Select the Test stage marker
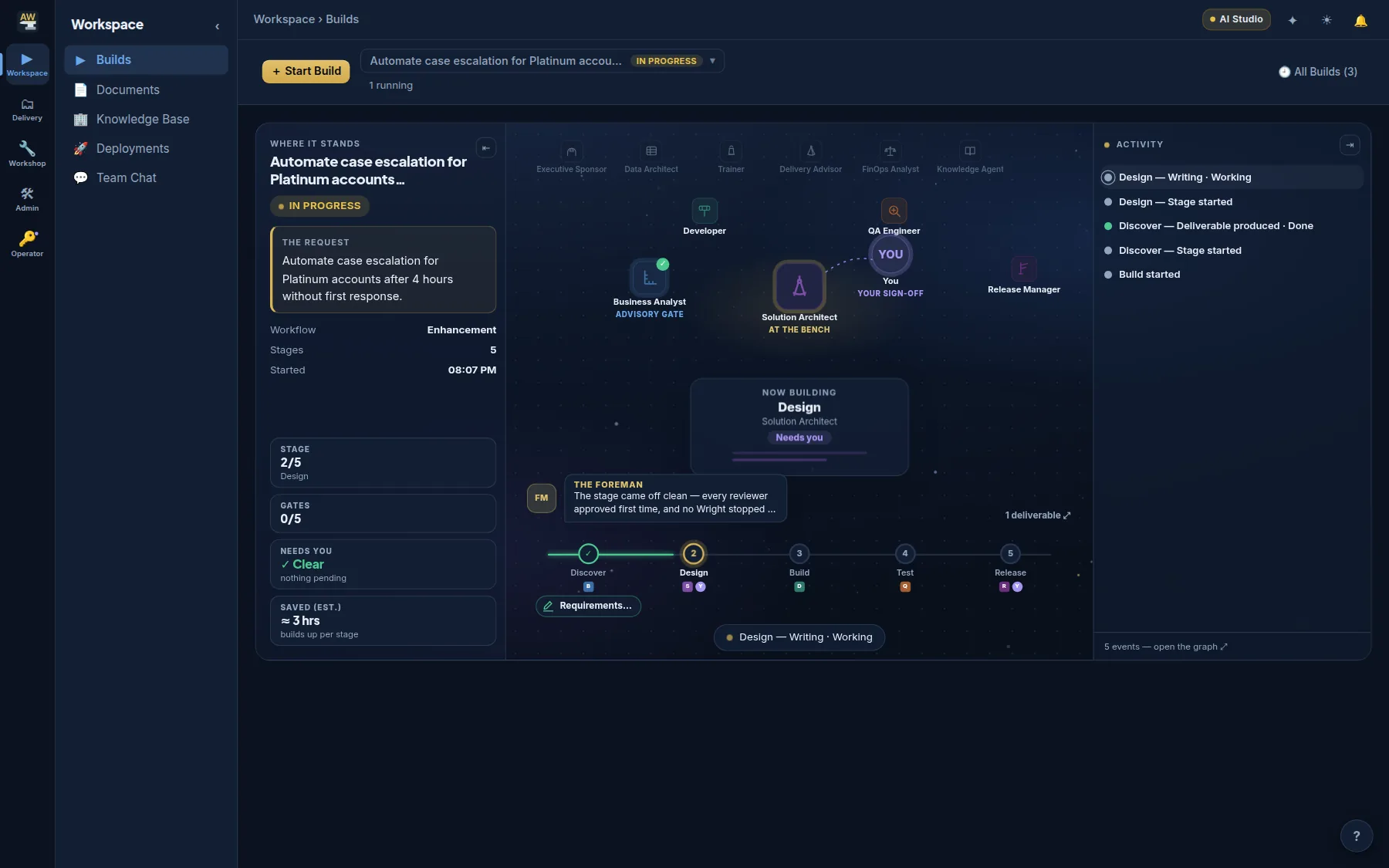The image size is (1389, 868). coord(905,554)
